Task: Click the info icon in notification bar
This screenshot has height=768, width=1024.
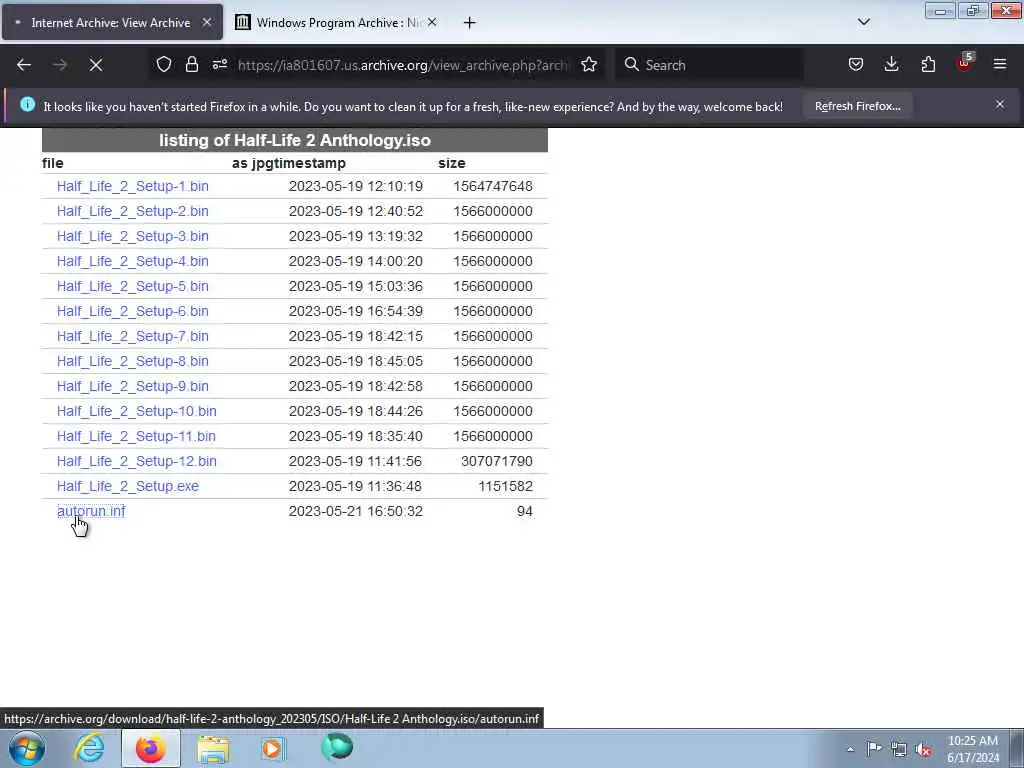Action: click(x=27, y=104)
